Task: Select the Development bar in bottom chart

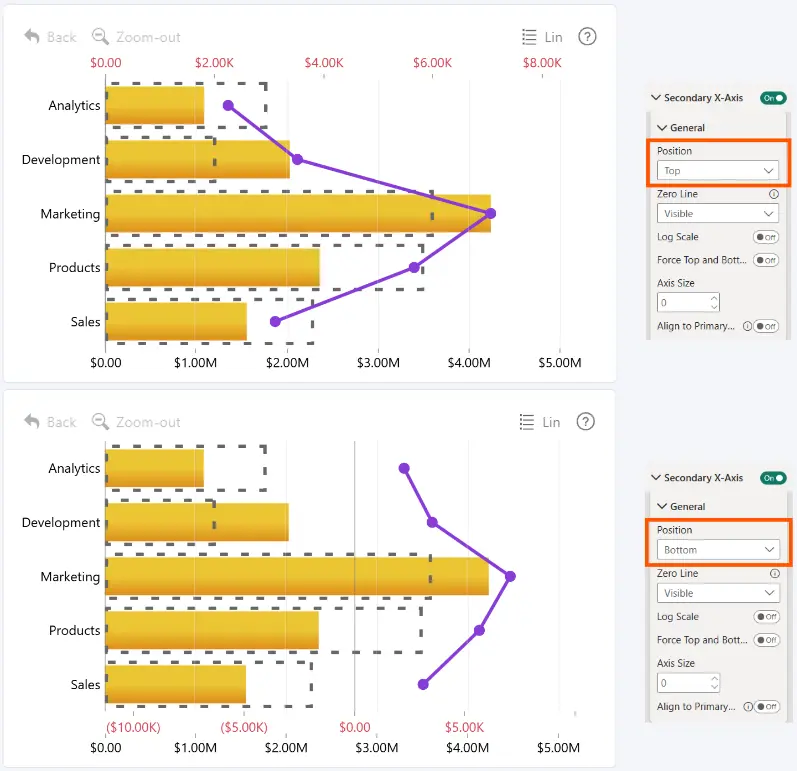Action: [197, 522]
